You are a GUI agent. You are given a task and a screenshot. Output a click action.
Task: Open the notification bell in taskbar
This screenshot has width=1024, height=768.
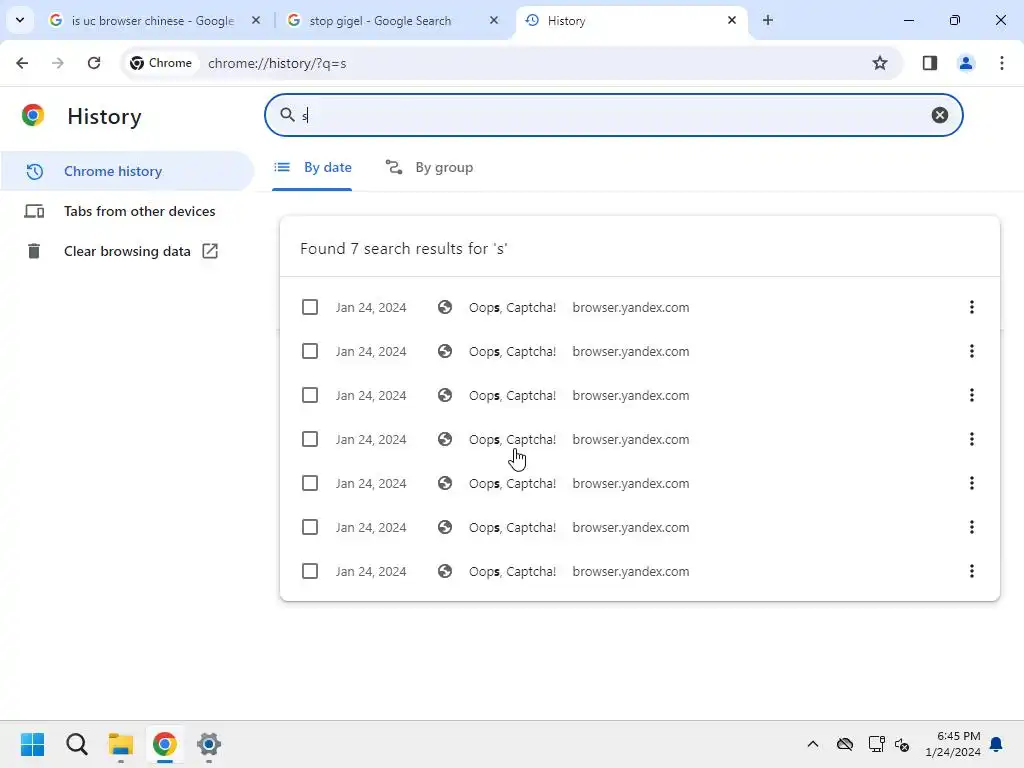click(x=996, y=744)
